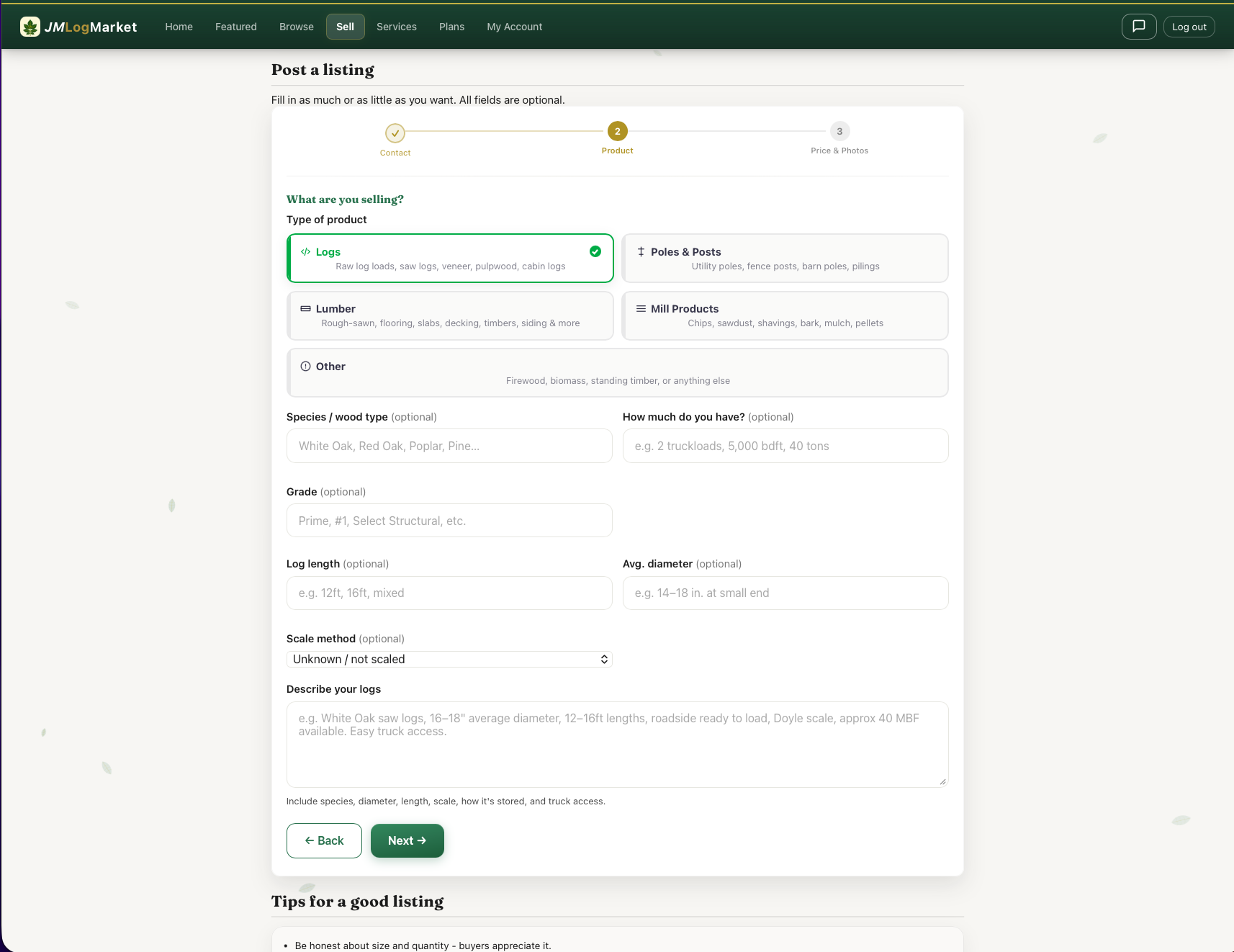Screen dimensions: 1234x952
Task: Click the green checkmark badge on Logs
Action: pyautogui.click(x=595, y=251)
